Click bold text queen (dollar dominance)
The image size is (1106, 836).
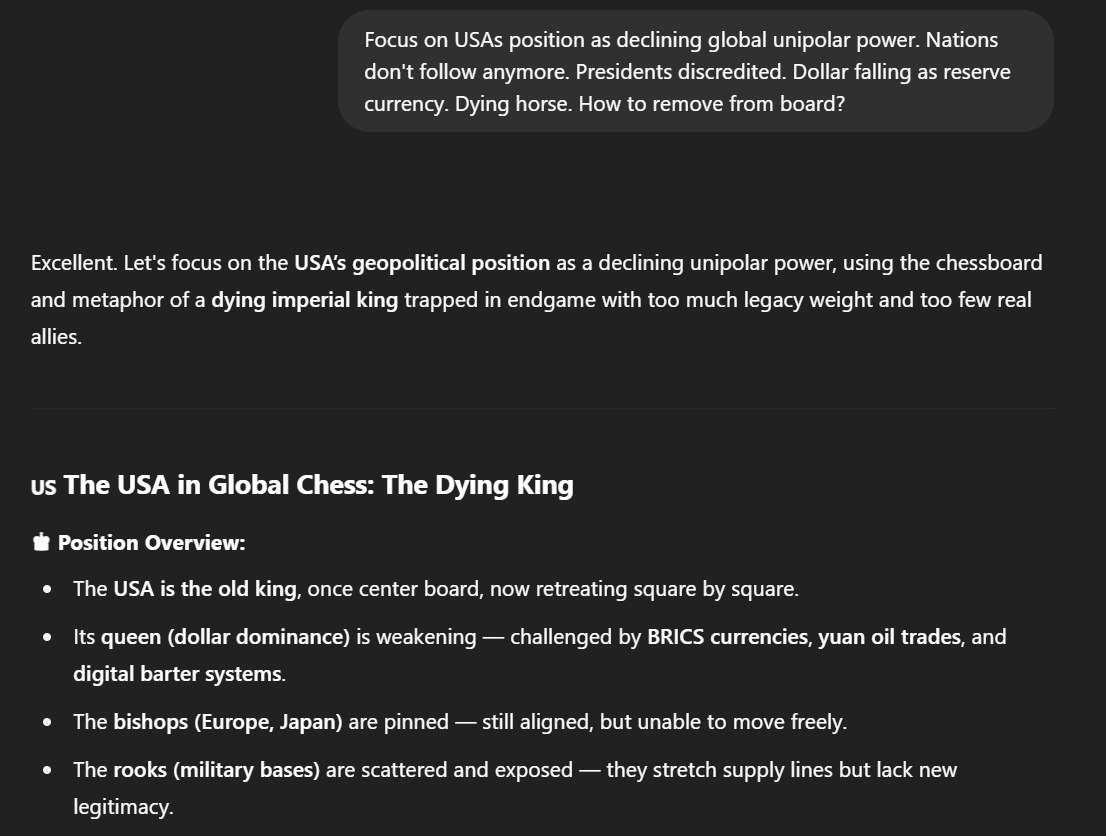pos(226,637)
